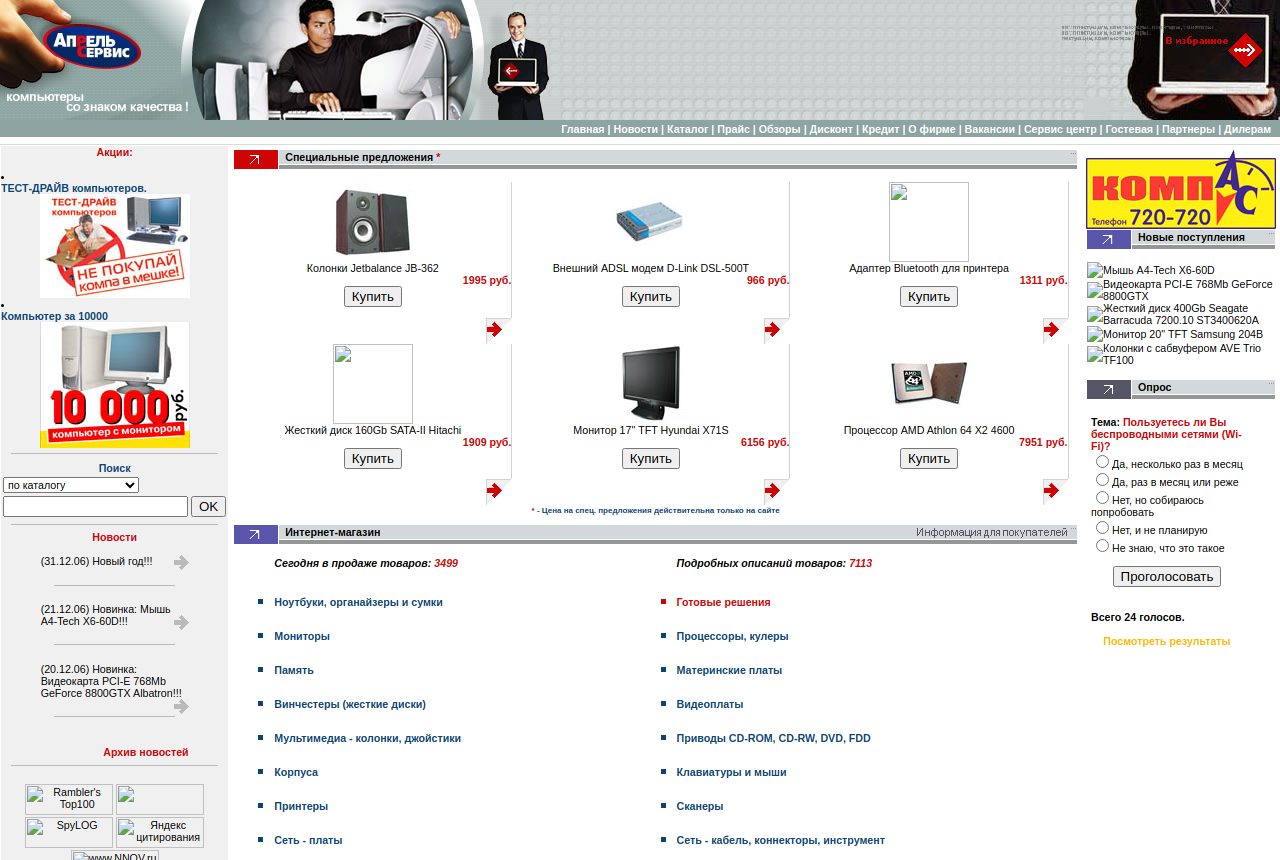Open D-Link DSL-500T modem image
The height and width of the screenshot is (860, 1280).
[650, 222]
